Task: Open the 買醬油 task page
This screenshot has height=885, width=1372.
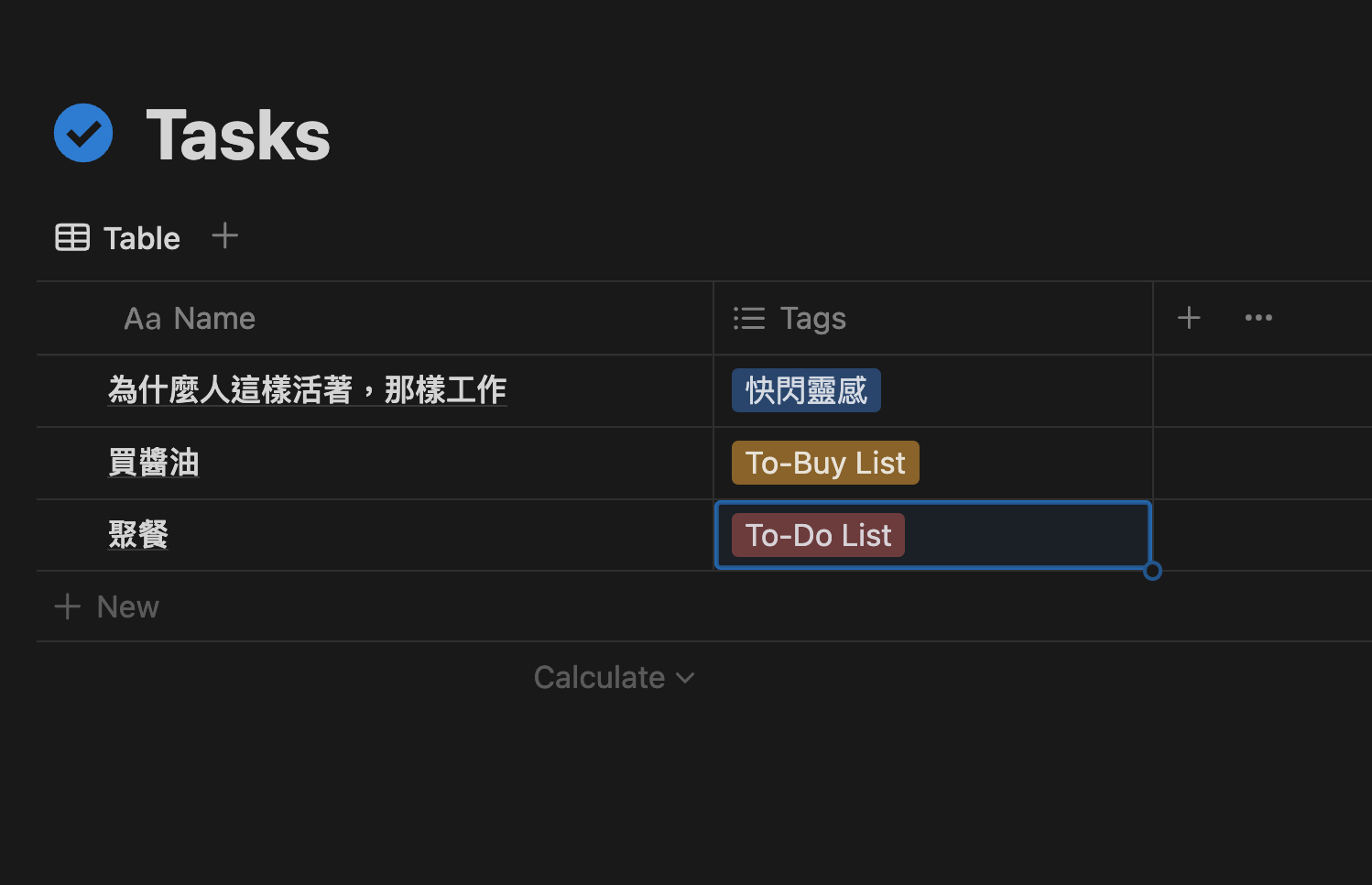Action: point(154,463)
